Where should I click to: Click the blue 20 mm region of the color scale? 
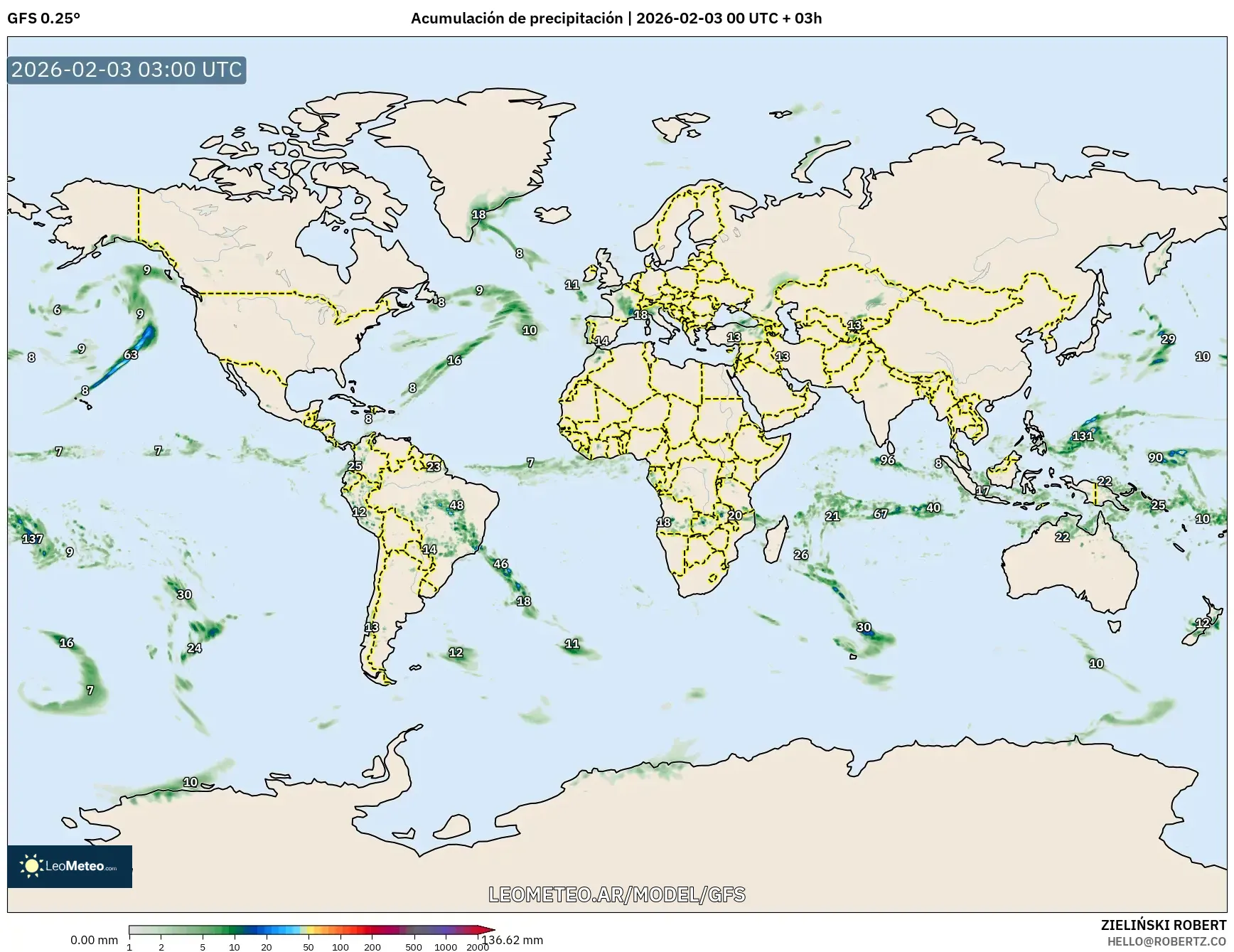pyautogui.click(x=267, y=930)
